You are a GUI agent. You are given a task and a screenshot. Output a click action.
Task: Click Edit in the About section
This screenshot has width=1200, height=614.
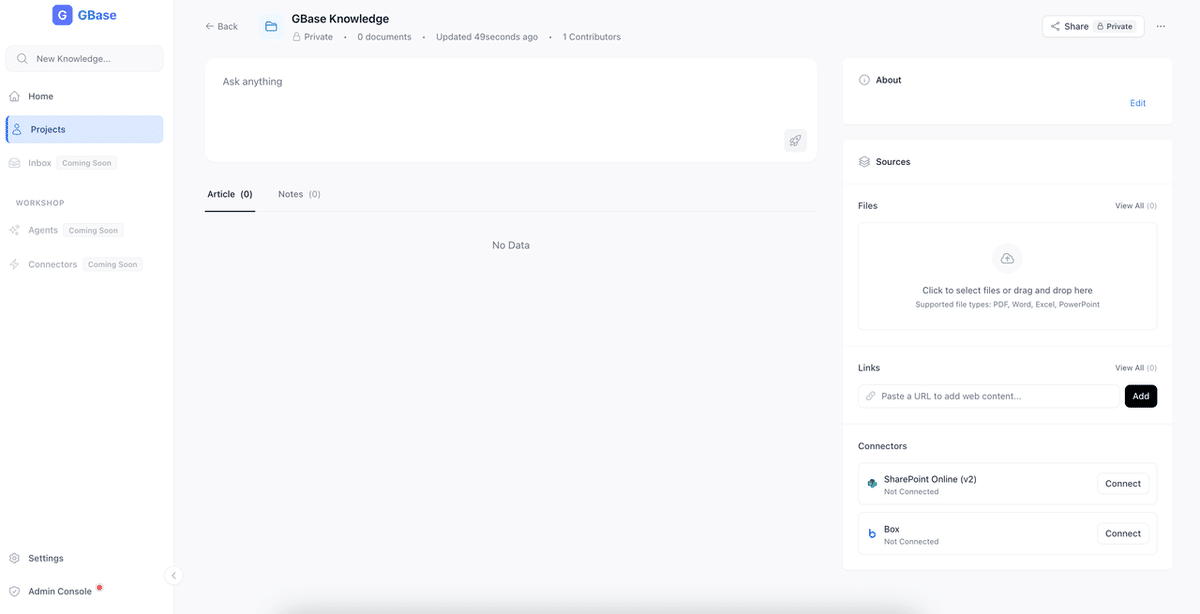coord(1137,103)
